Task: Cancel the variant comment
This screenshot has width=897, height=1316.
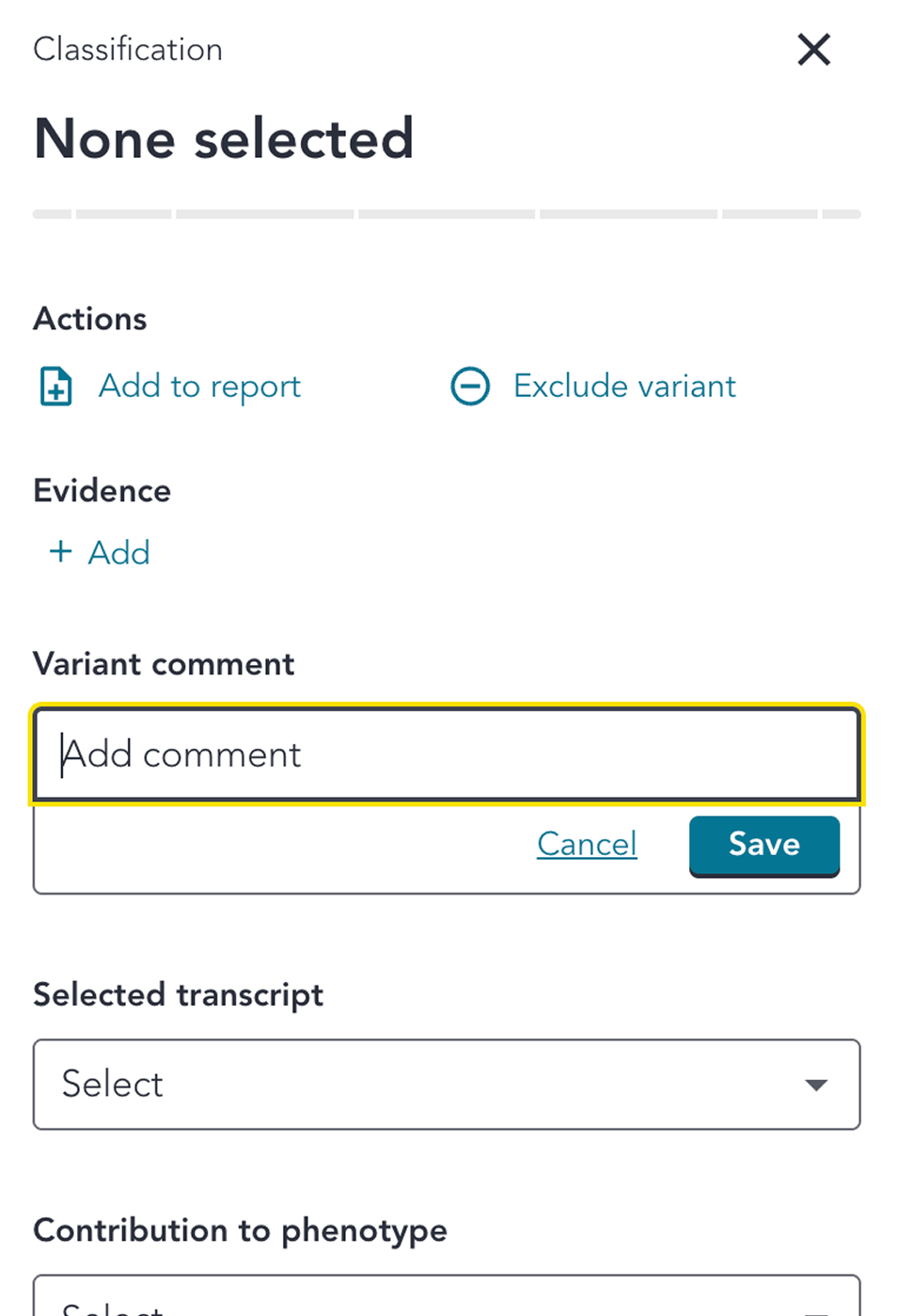Action: point(587,844)
